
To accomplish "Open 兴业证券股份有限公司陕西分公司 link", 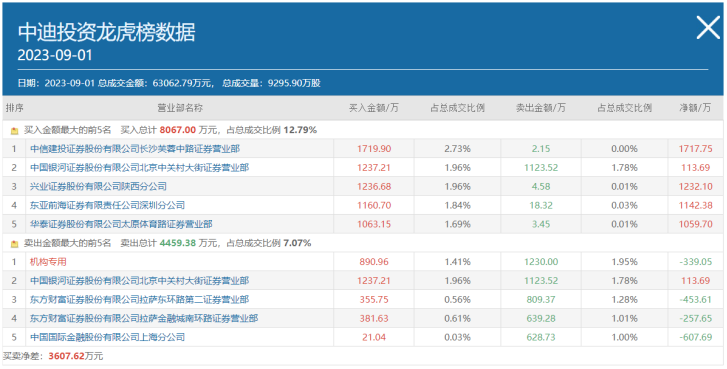I will (x=98, y=186).
